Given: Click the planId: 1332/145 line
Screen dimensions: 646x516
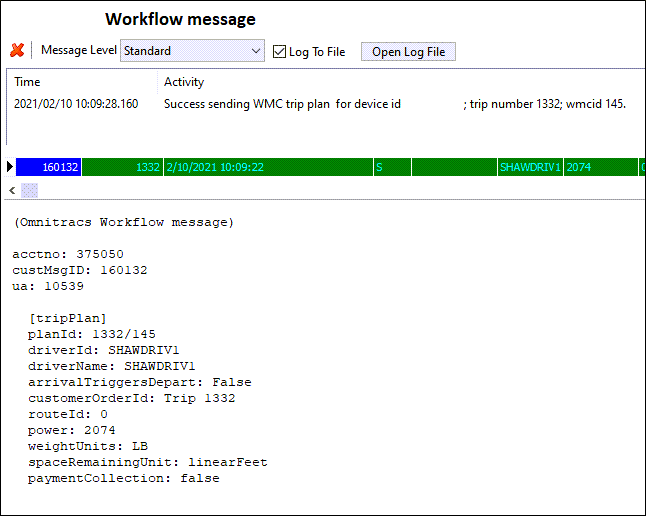Looking at the screenshot, I should coord(92,334).
